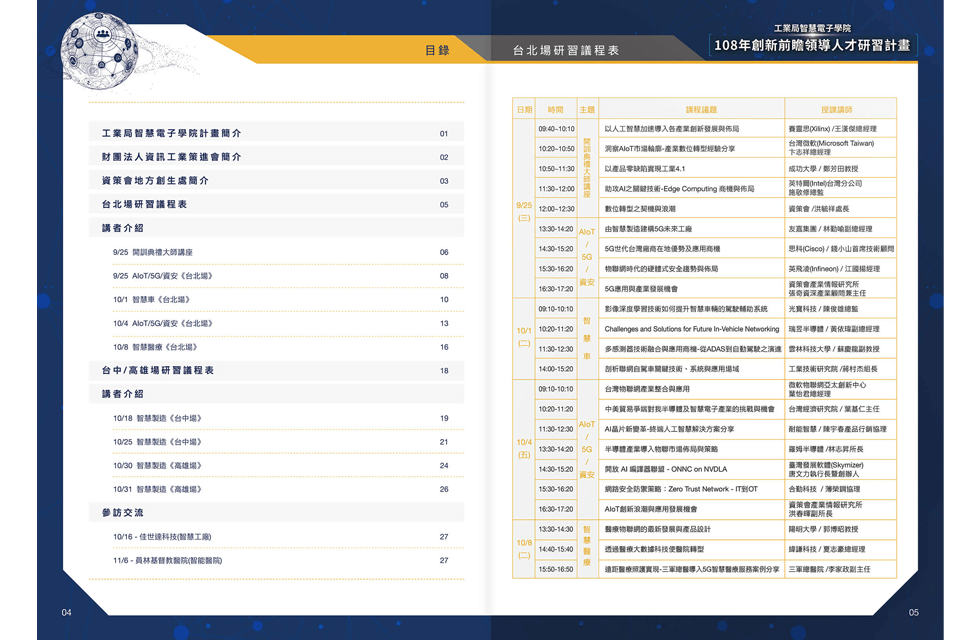This screenshot has width=980, height=640.
Task: Click the 10/4 date cell in schedule
Action: (x=523, y=448)
